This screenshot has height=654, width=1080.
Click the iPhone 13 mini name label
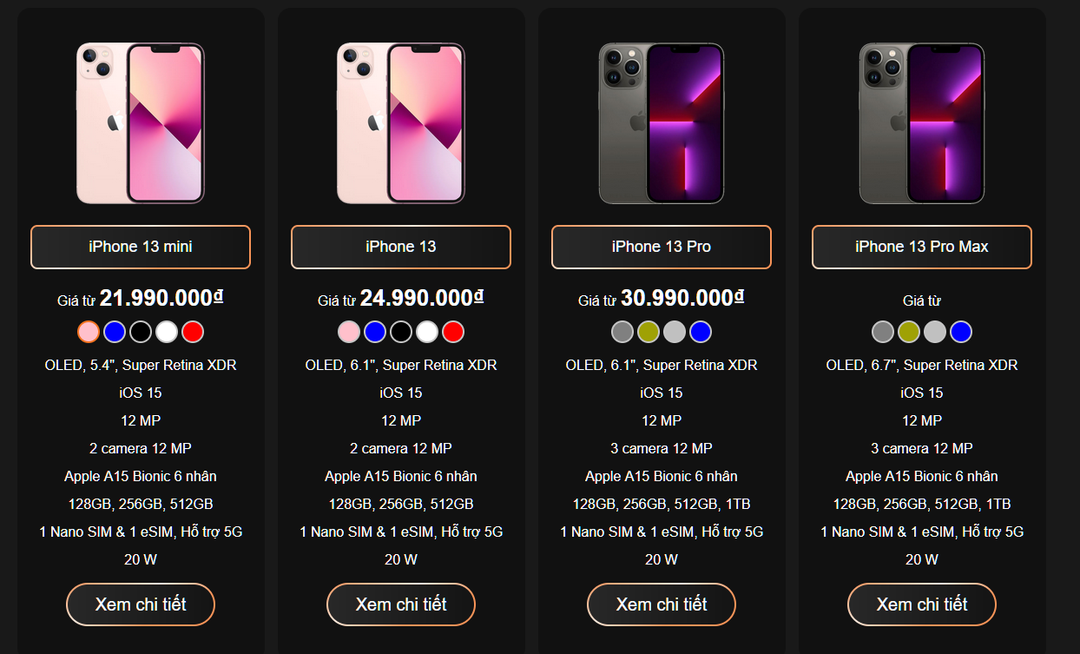[140, 247]
